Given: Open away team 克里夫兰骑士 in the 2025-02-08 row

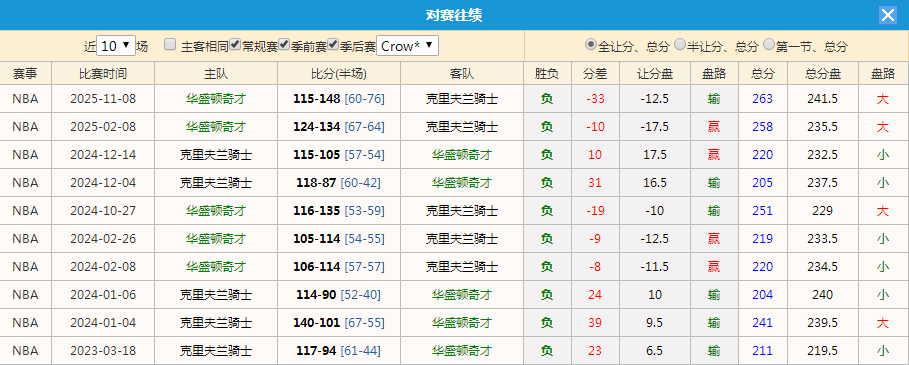Looking at the screenshot, I should click(x=461, y=127).
